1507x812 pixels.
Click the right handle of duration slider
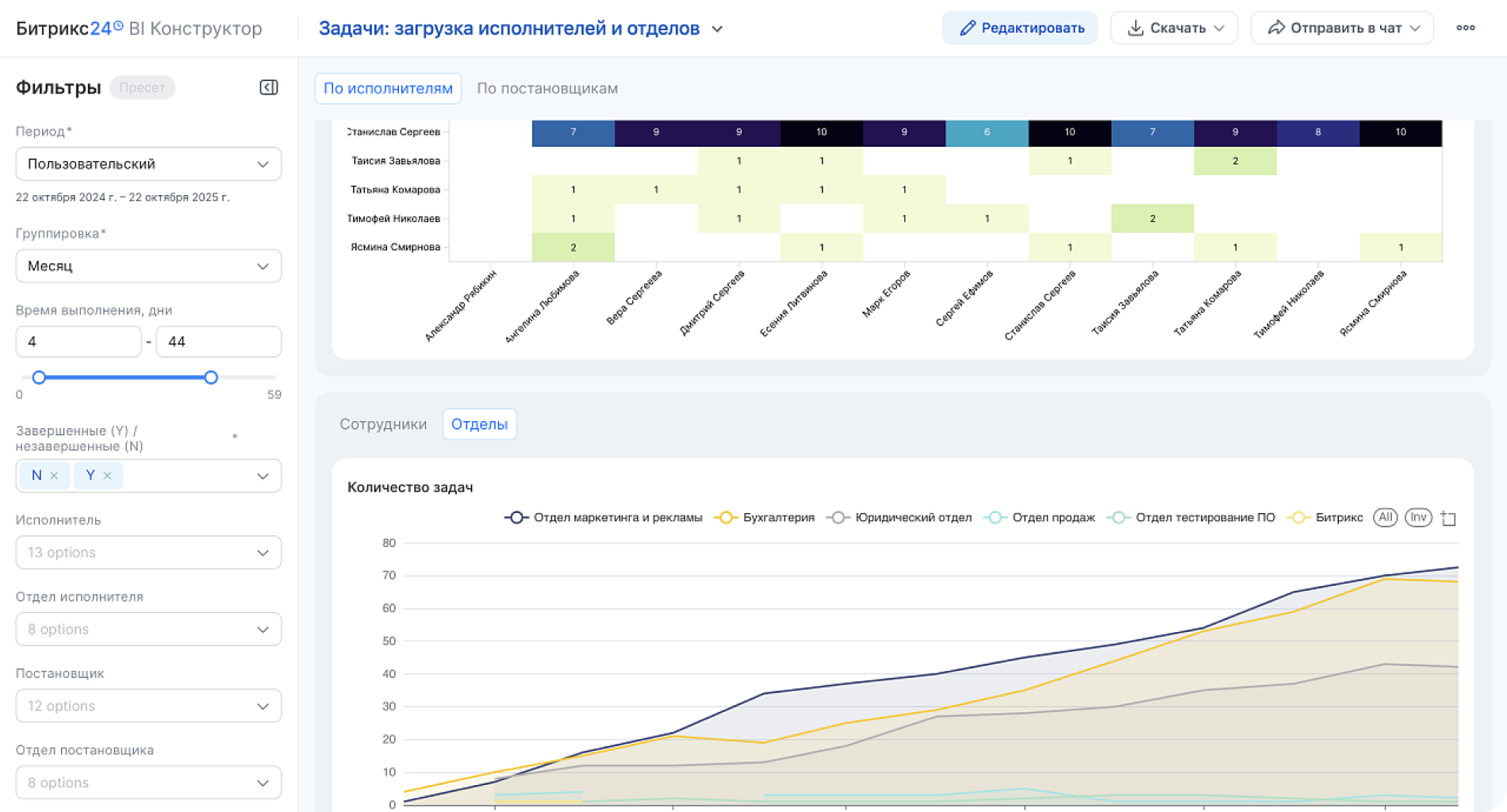tap(211, 377)
